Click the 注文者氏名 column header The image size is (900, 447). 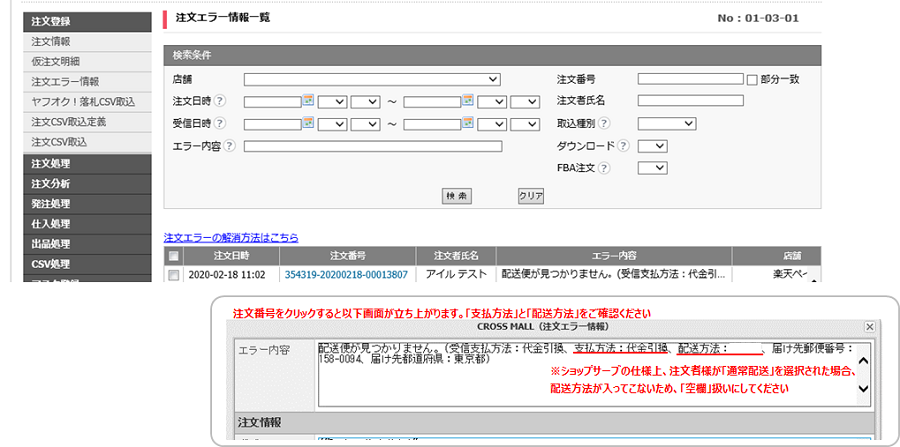(456, 256)
